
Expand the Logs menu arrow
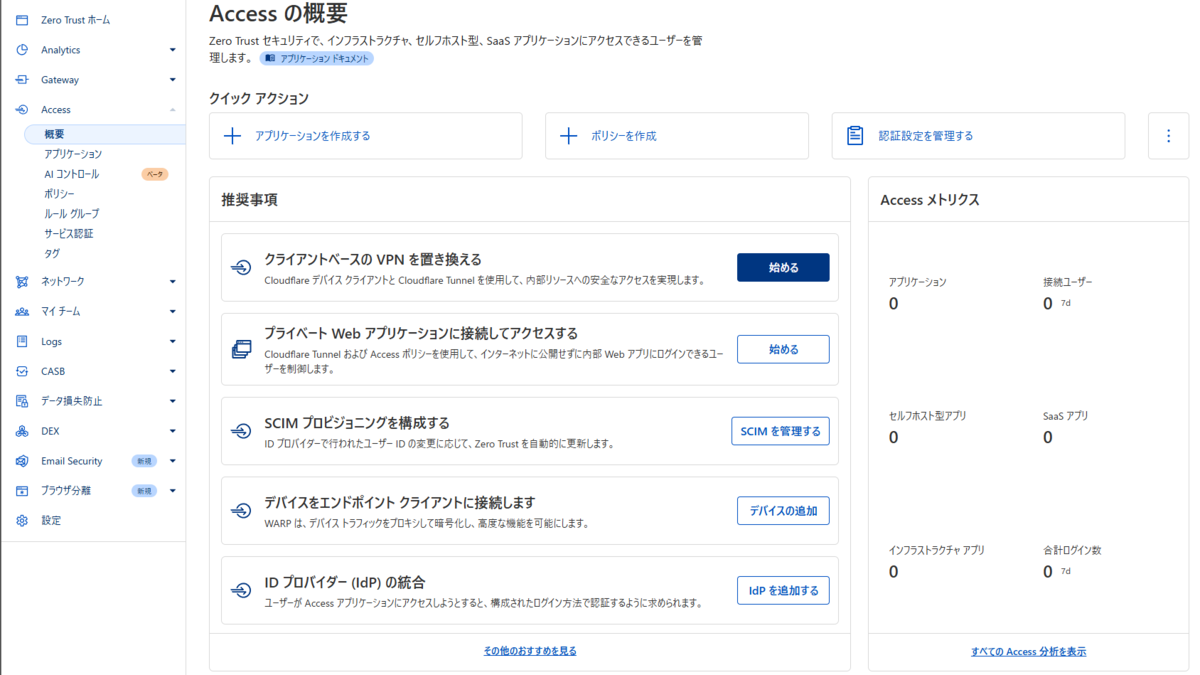click(x=173, y=342)
